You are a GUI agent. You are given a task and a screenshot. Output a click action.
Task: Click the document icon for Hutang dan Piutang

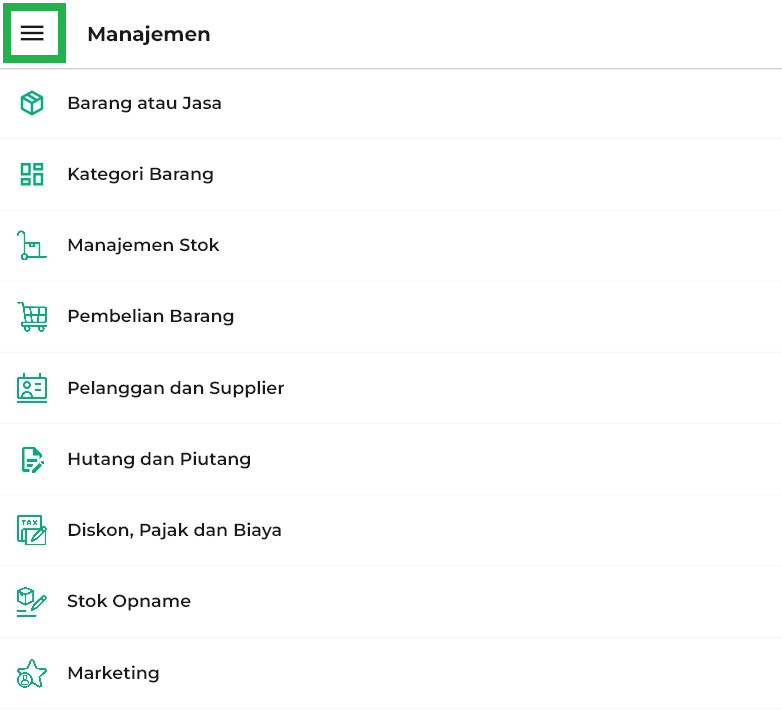coord(32,459)
